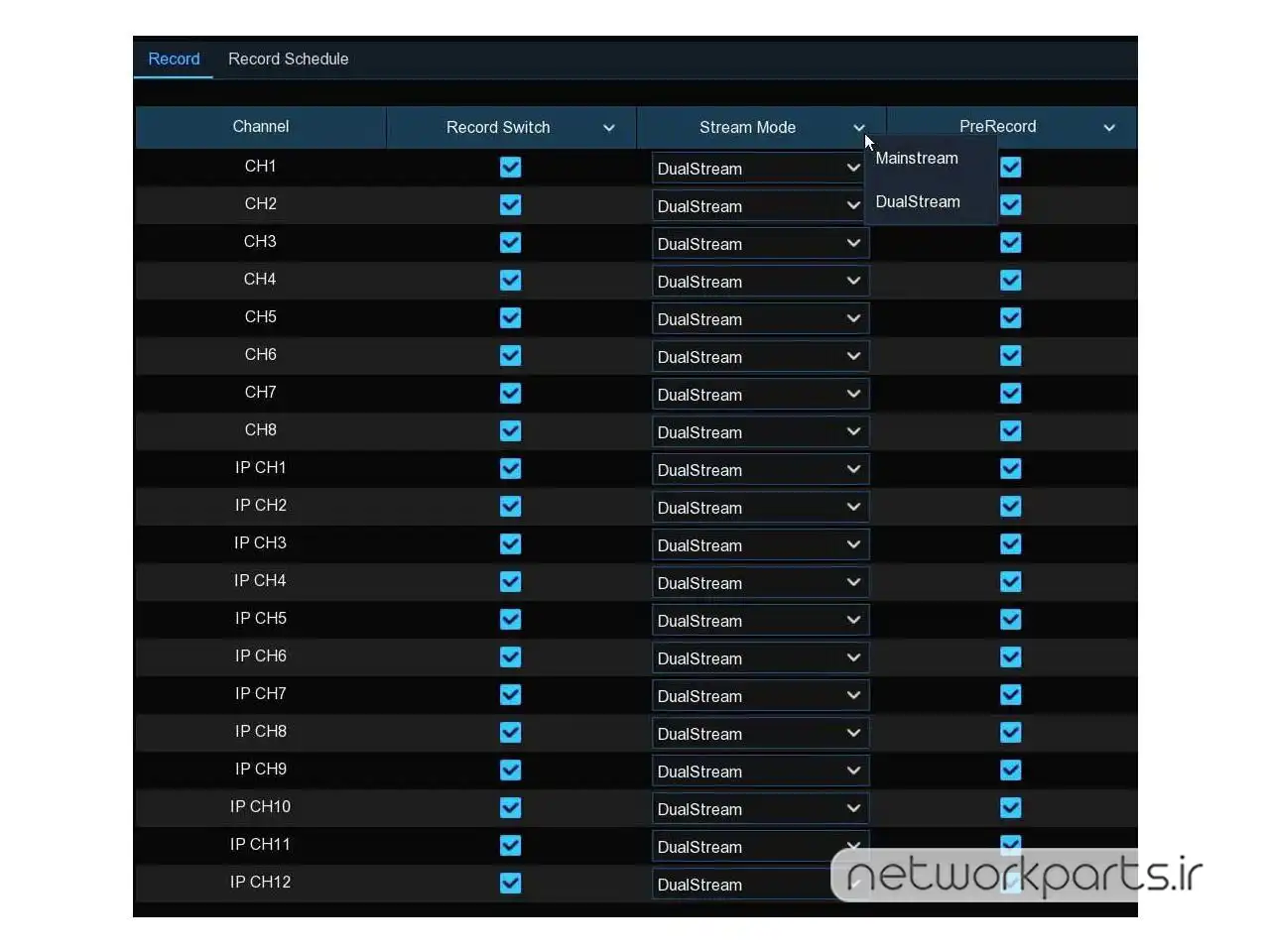1270x952 pixels.
Task: Toggle the Record Switch checkbox for CH5
Action: click(x=510, y=318)
